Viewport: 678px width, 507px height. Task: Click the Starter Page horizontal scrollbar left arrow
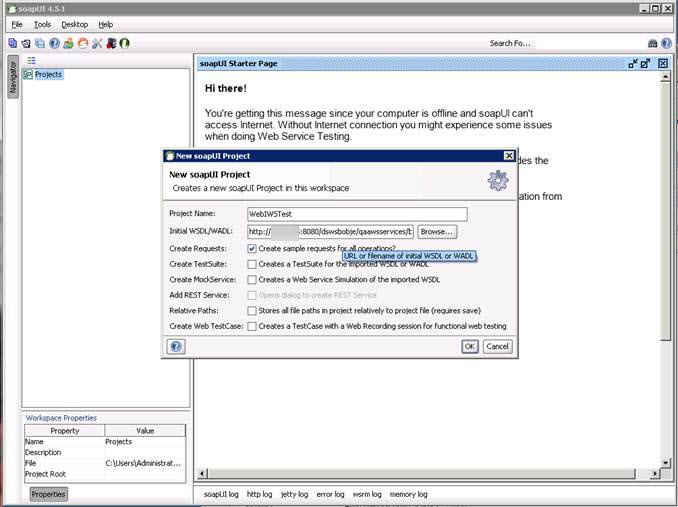pos(202,474)
